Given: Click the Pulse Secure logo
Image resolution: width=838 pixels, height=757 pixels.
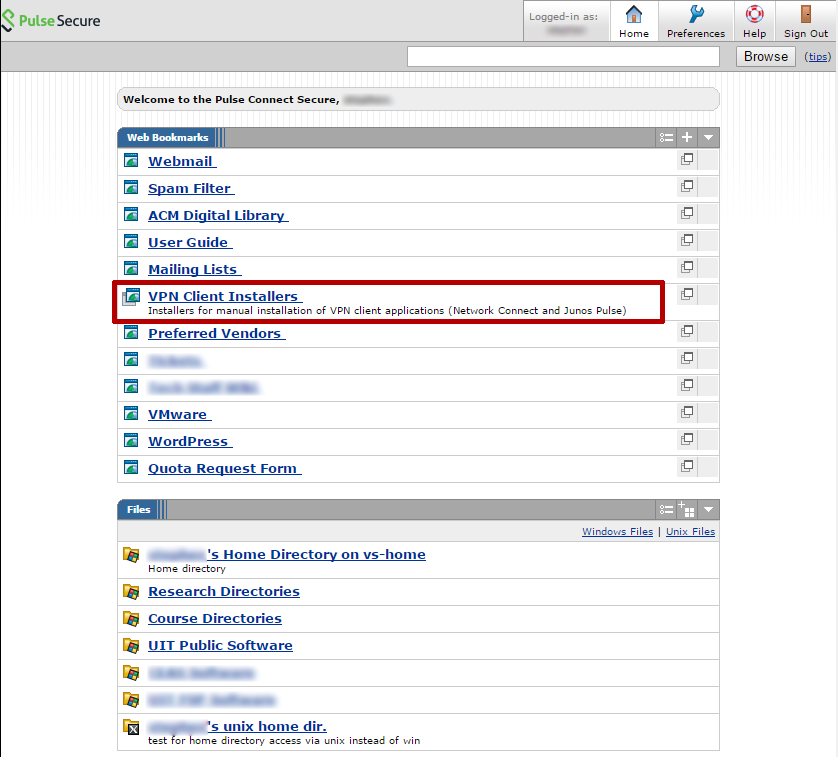Looking at the screenshot, I should point(51,21).
